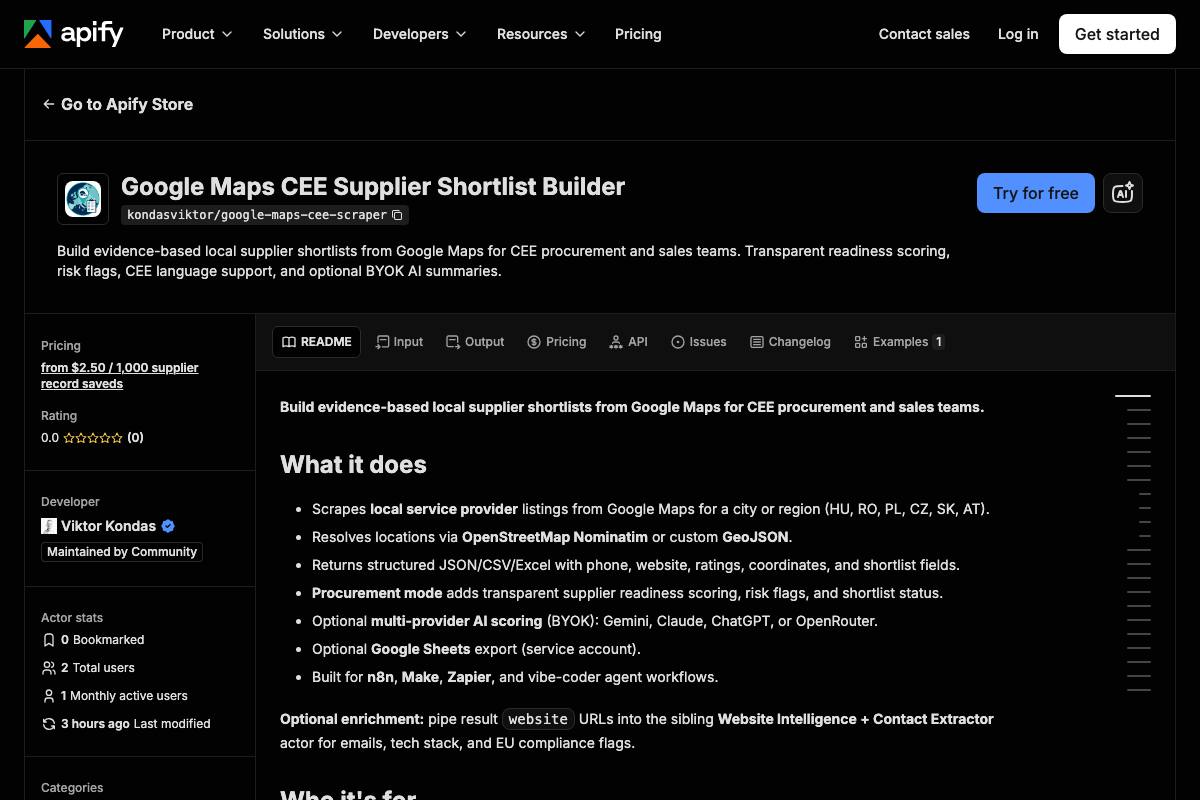Expand the Solutions menu

click(x=302, y=34)
